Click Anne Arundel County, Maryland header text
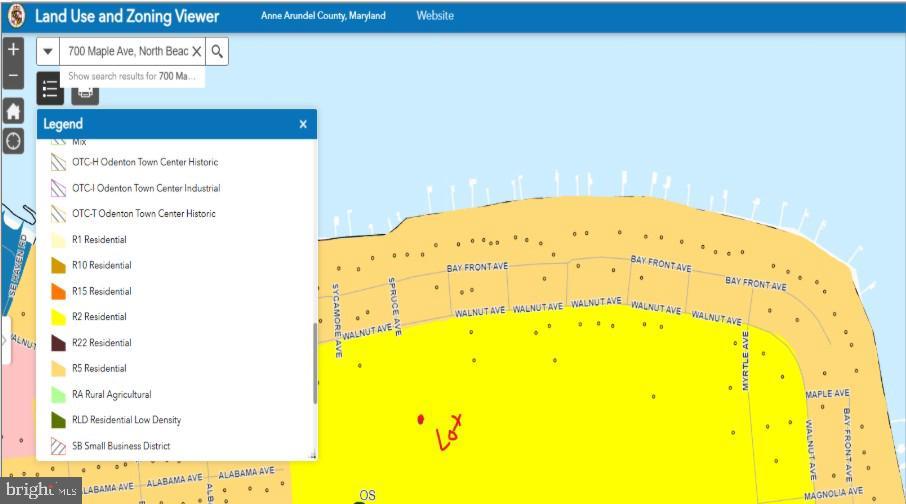The image size is (906, 504). click(x=323, y=16)
